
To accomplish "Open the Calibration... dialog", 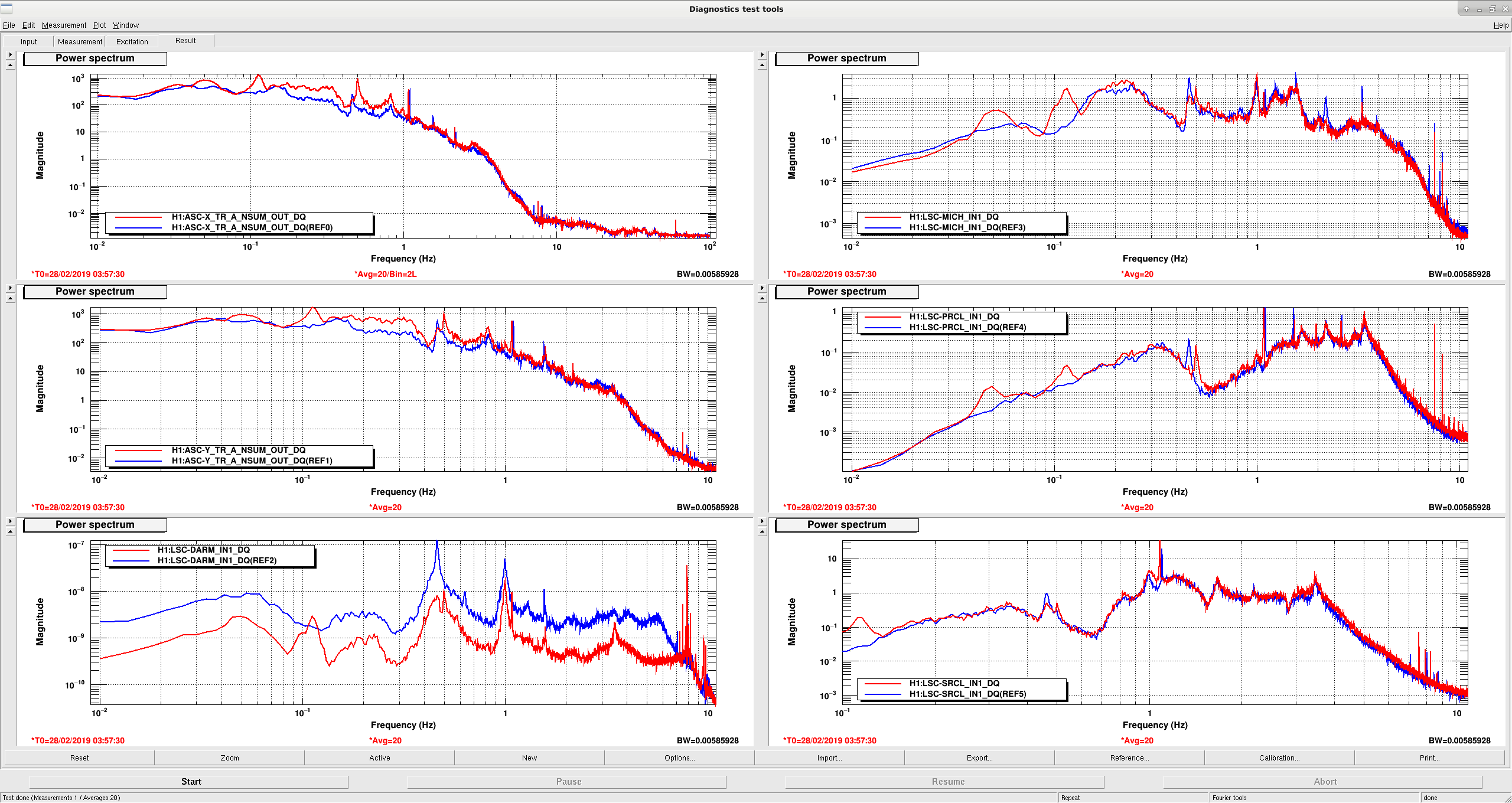I will 1279,758.
